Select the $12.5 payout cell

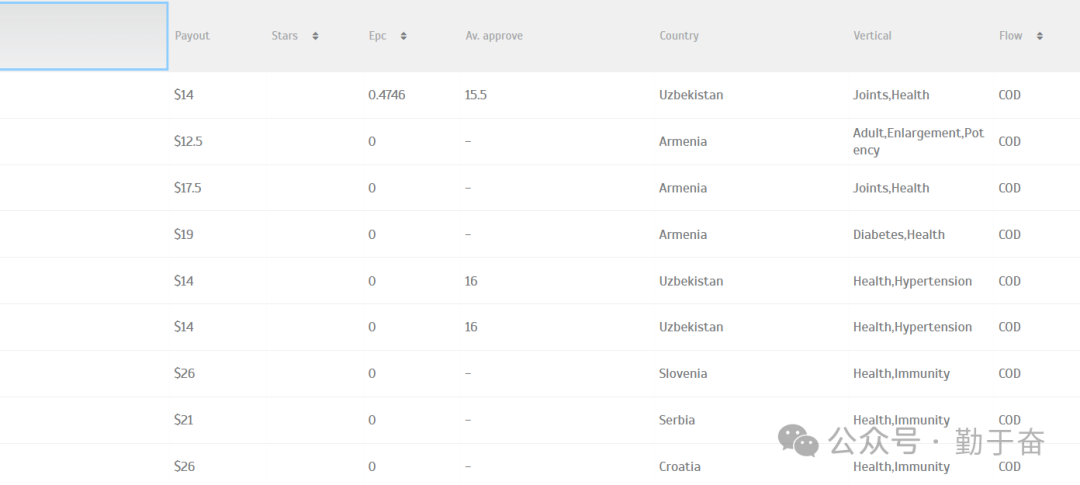188,142
